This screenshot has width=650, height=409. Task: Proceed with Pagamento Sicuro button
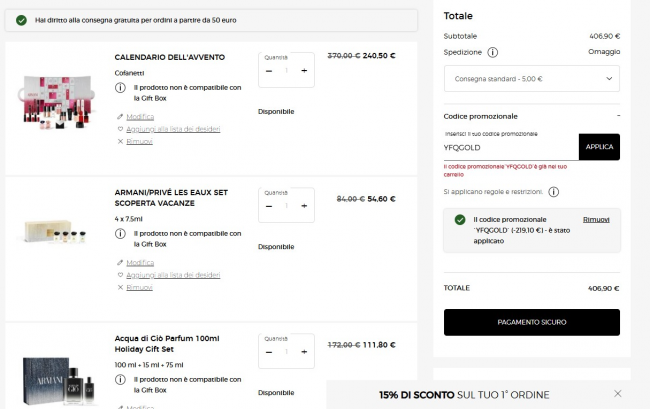[x=531, y=322]
